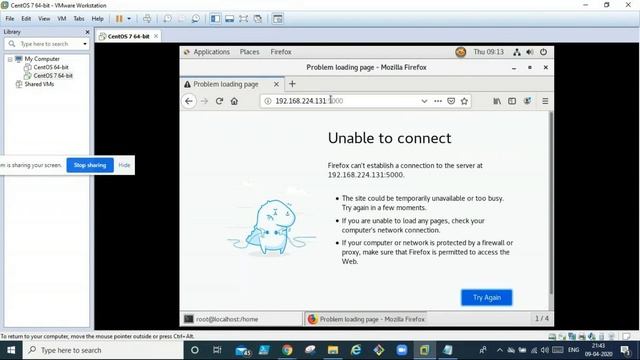Close the Library panel
The image size is (640, 360).
coord(87,32)
